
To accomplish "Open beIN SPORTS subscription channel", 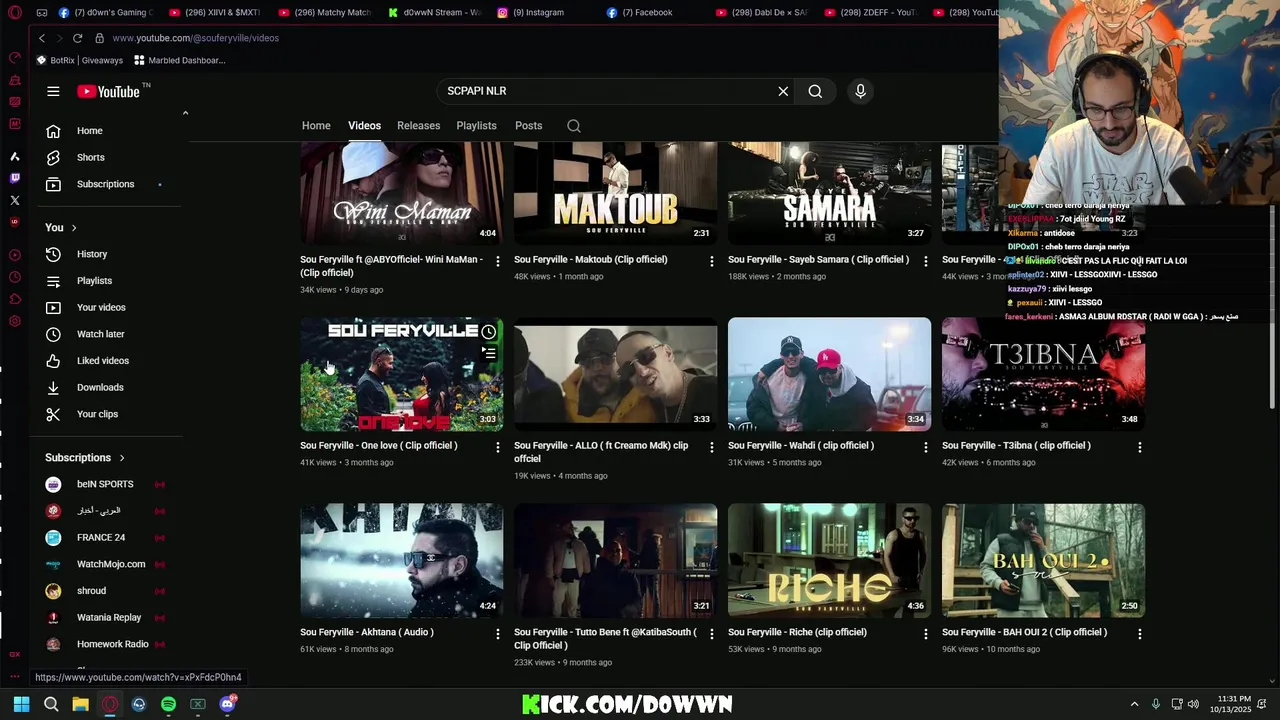I will click(x=105, y=484).
